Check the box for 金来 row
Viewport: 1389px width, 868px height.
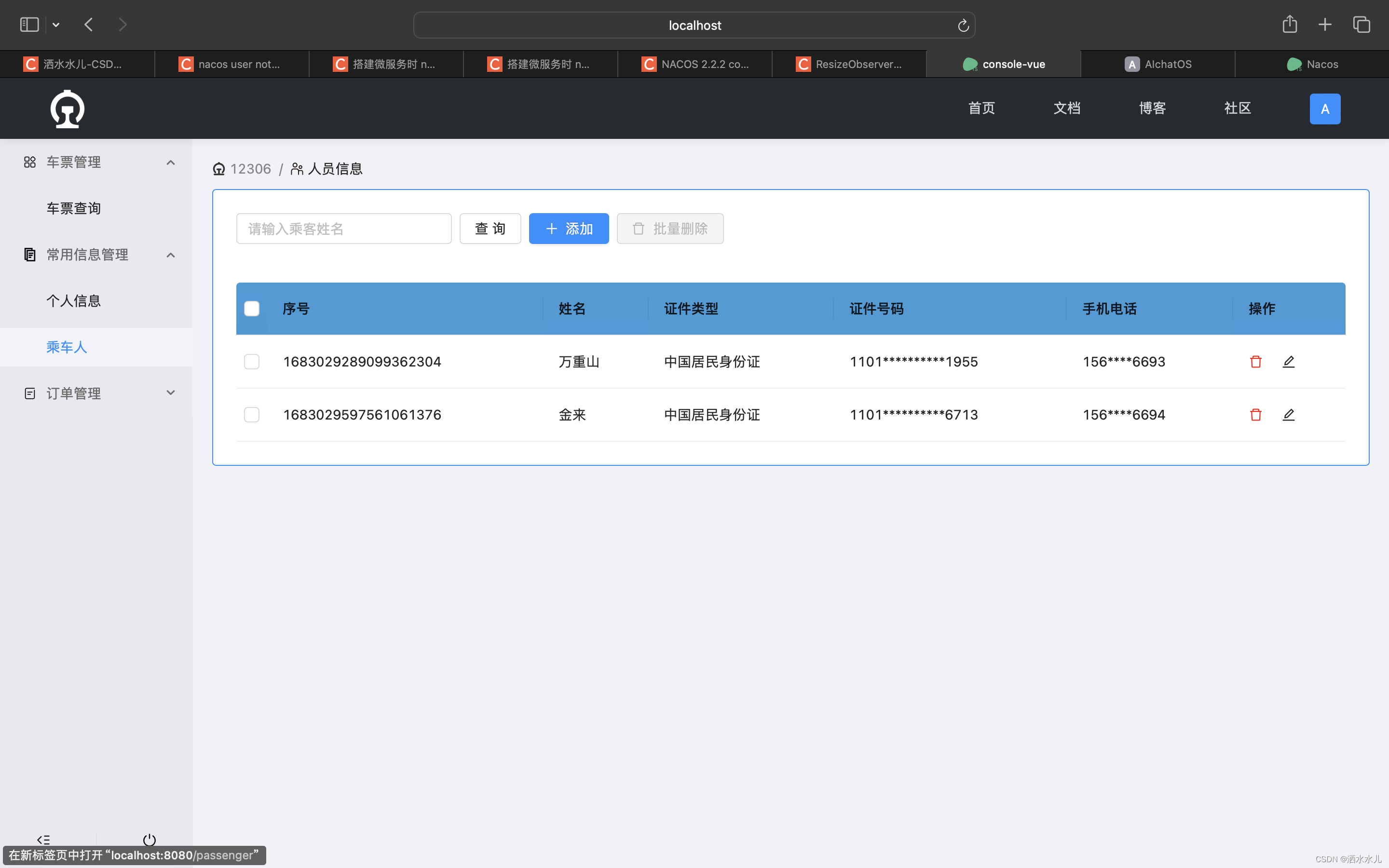(251, 415)
